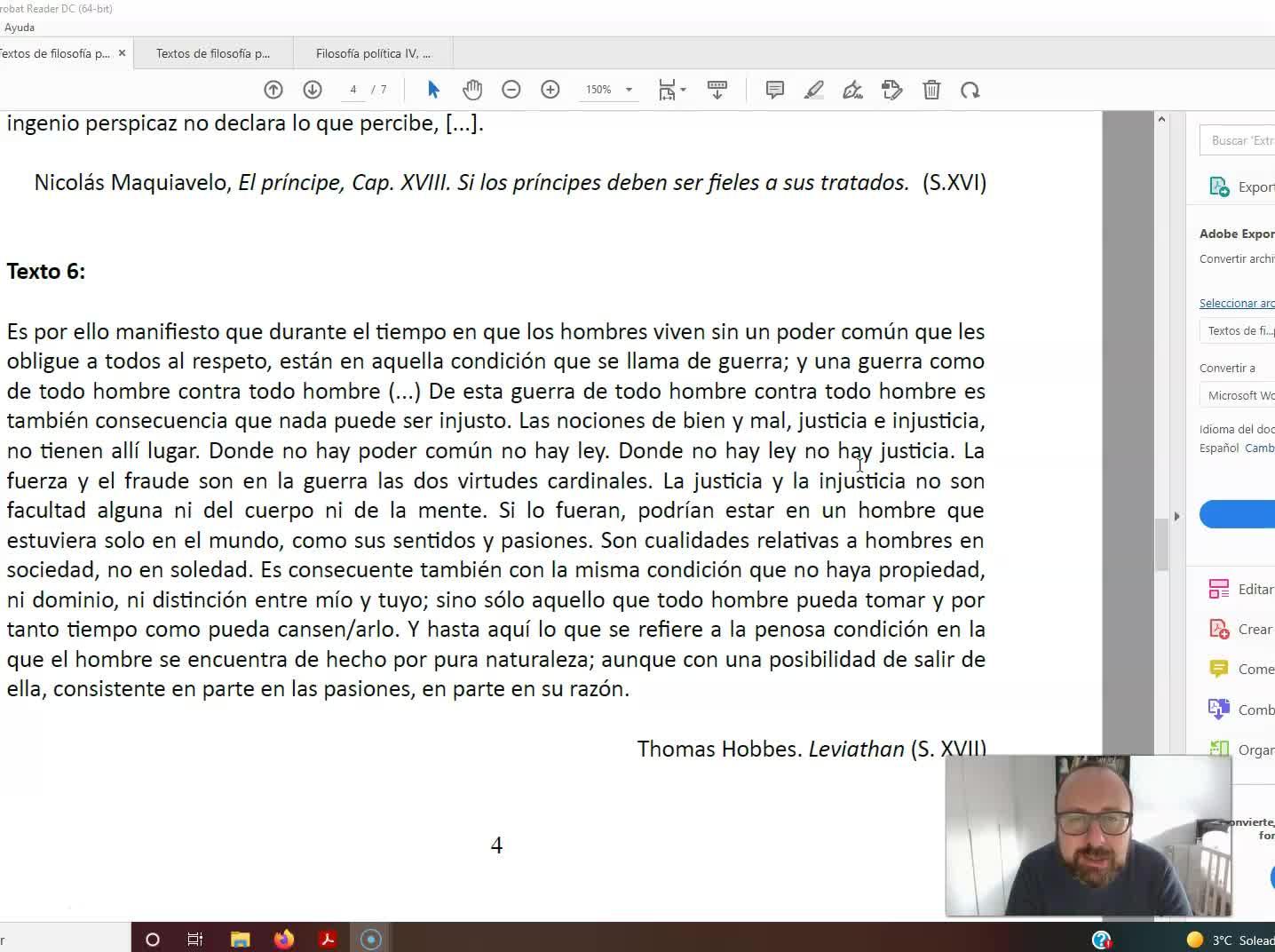Click the blue convert button
The width and height of the screenshot is (1275, 952).
pyautogui.click(x=1238, y=514)
